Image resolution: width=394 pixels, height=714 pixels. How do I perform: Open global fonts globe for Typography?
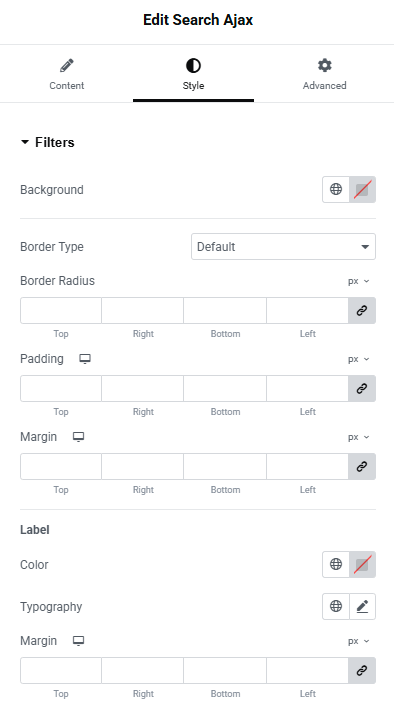[336, 606]
